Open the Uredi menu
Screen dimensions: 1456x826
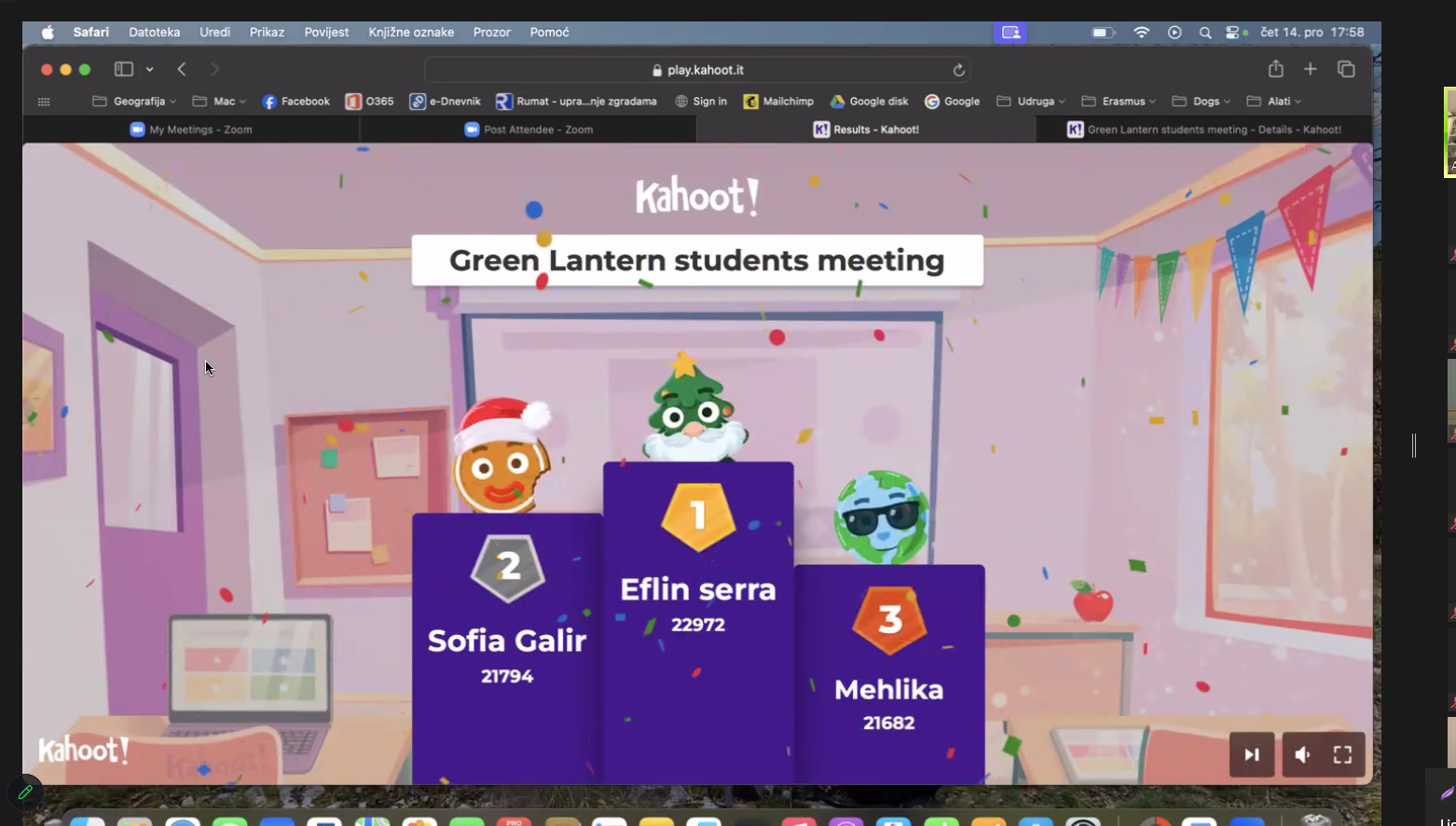pyautogui.click(x=214, y=33)
